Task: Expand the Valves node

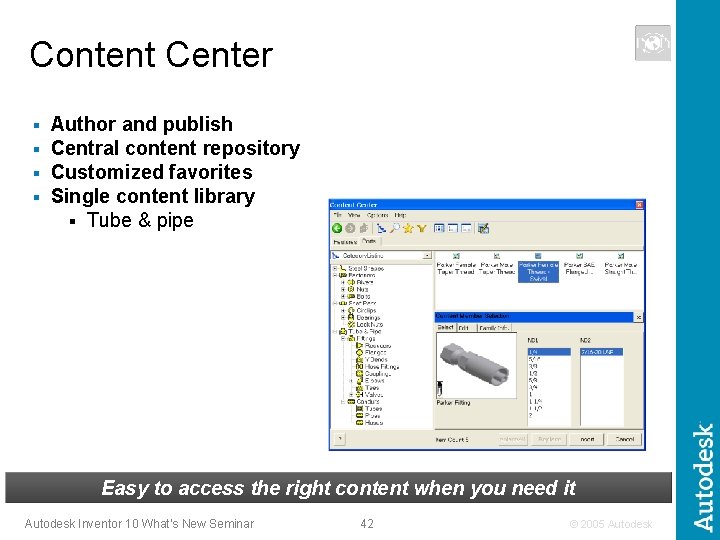Action: click(351, 395)
